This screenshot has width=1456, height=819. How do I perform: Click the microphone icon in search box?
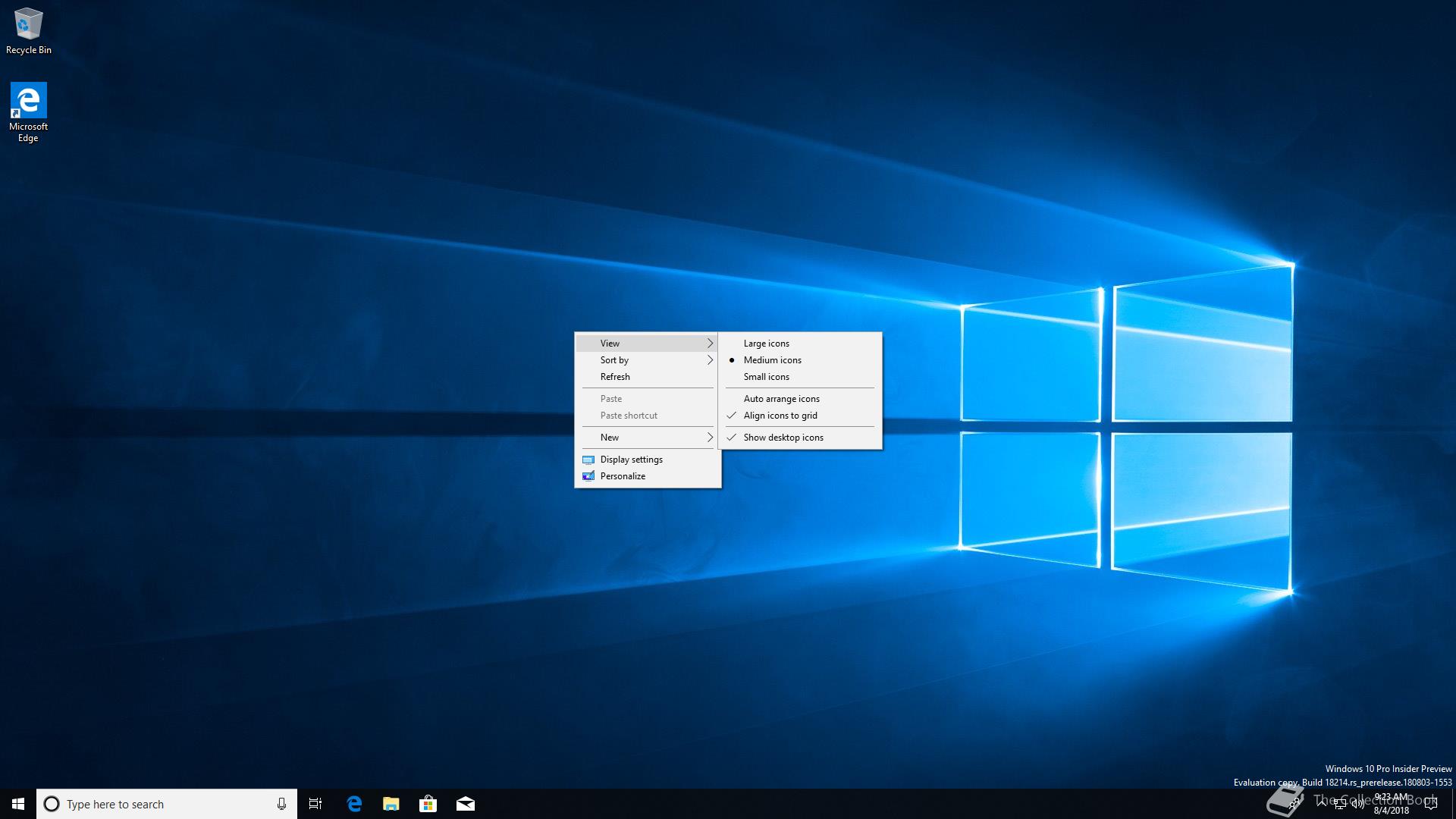tap(281, 804)
